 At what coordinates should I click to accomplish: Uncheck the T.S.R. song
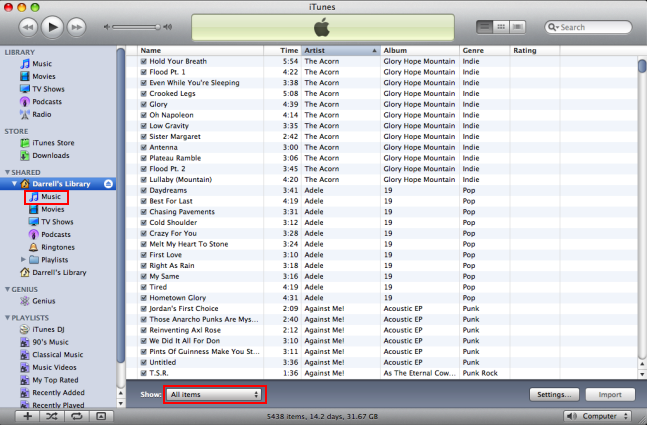(x=144, y=373)
